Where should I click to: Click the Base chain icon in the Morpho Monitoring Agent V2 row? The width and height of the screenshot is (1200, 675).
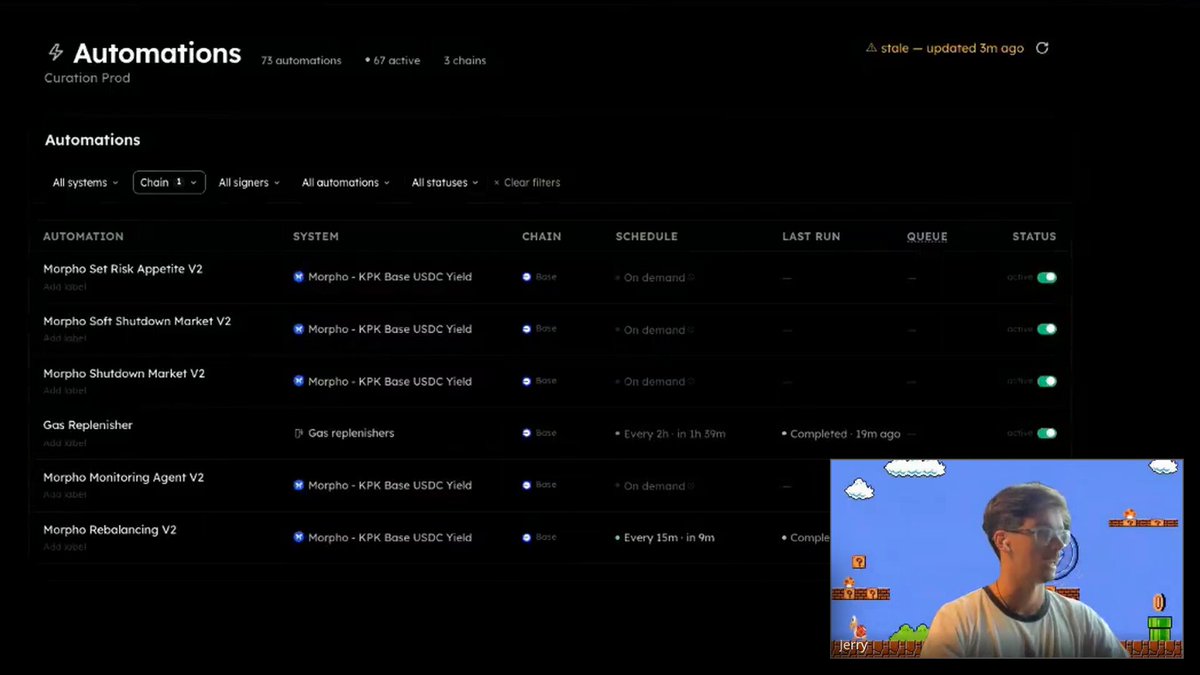[527, 485]
